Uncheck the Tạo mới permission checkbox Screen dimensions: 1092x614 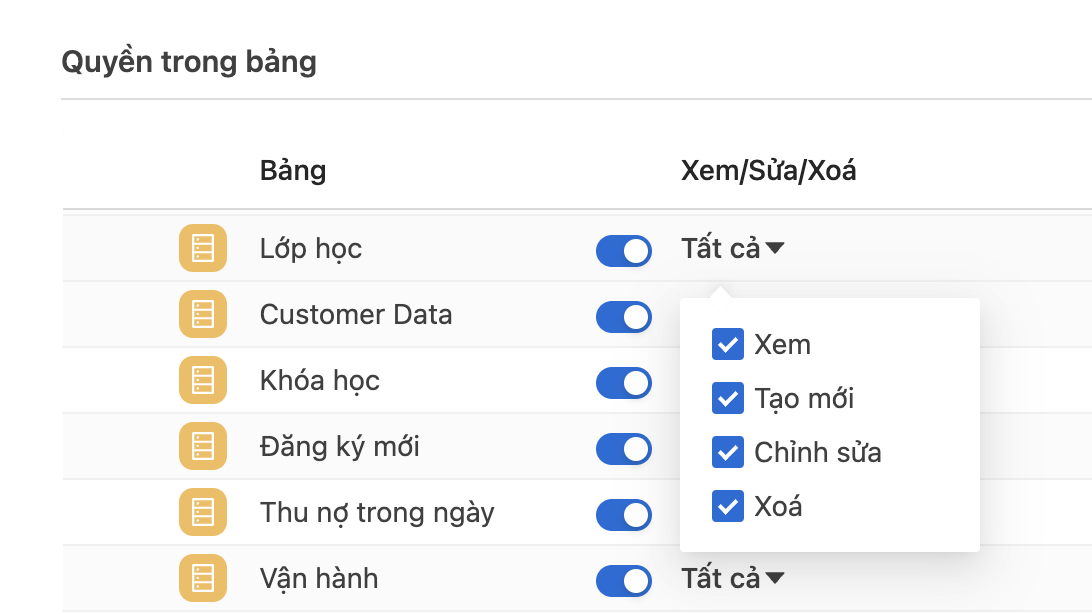coord(727,399)
